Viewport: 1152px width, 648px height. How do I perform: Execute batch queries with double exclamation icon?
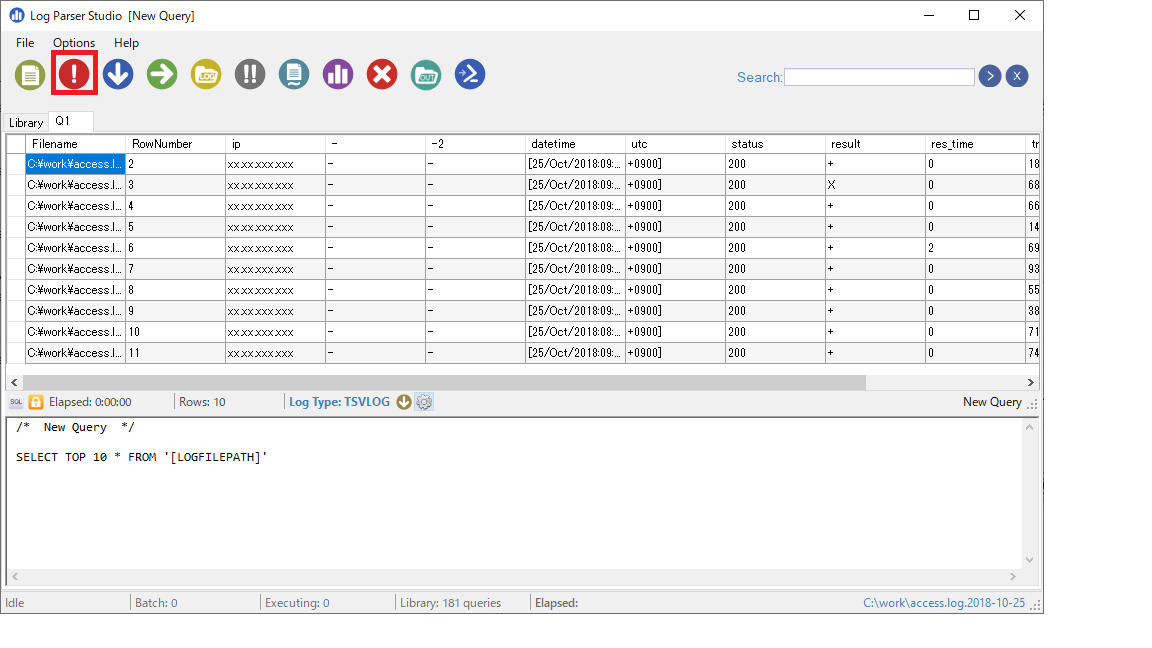click(x=249, y=75)
